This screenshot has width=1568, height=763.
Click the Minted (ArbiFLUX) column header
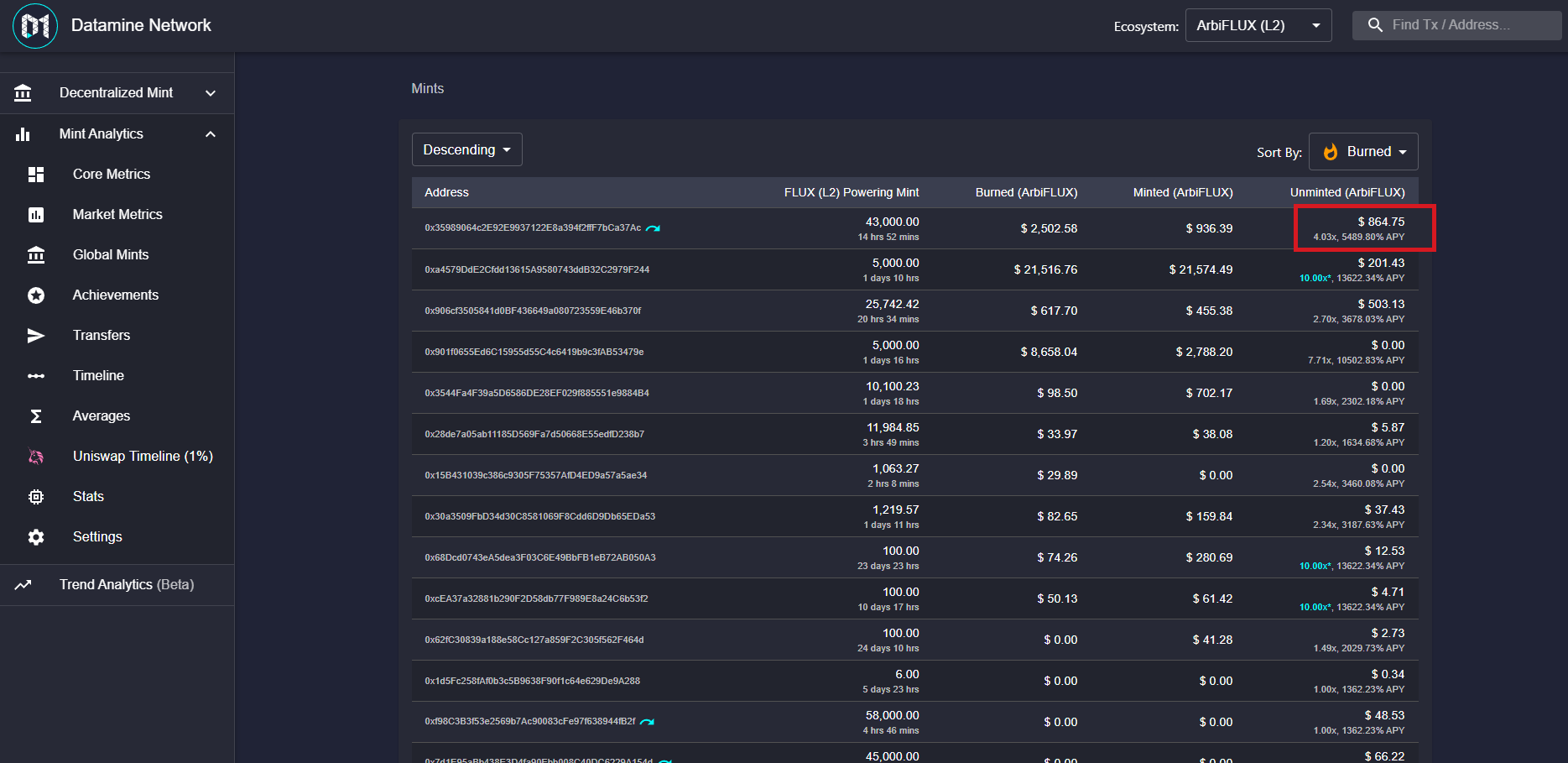(x=1183, y=192)
